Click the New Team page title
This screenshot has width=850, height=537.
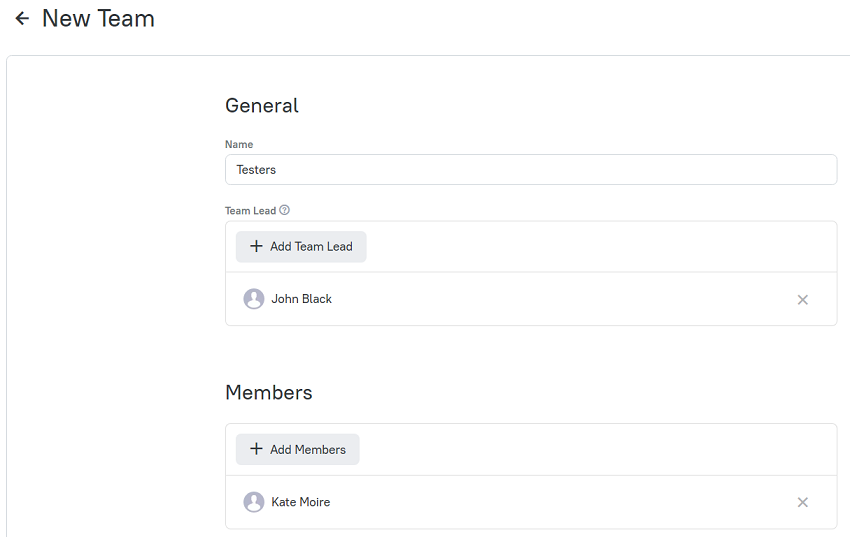[x=99, y=19]
